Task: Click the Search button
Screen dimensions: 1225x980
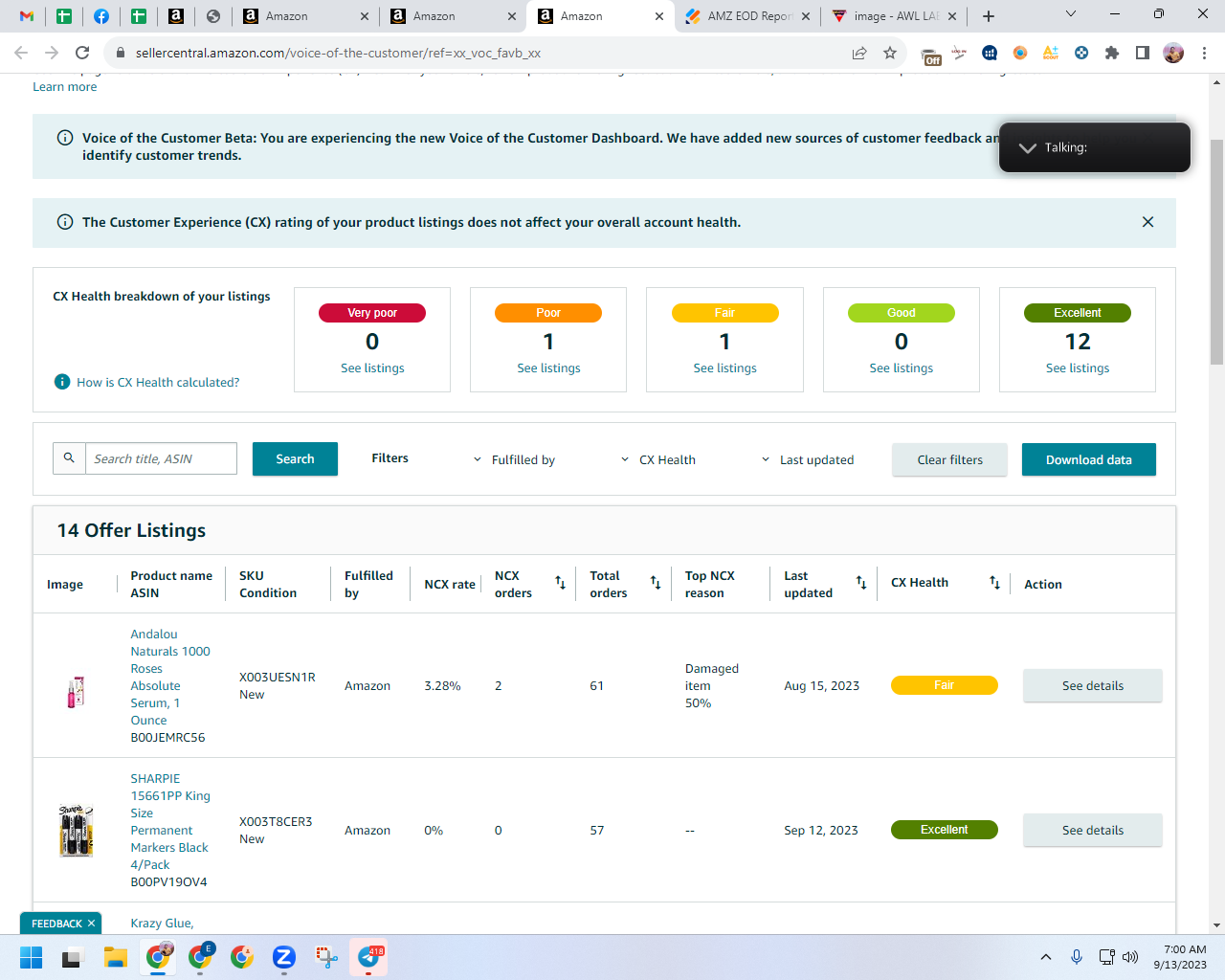Action: coord(295,459)
